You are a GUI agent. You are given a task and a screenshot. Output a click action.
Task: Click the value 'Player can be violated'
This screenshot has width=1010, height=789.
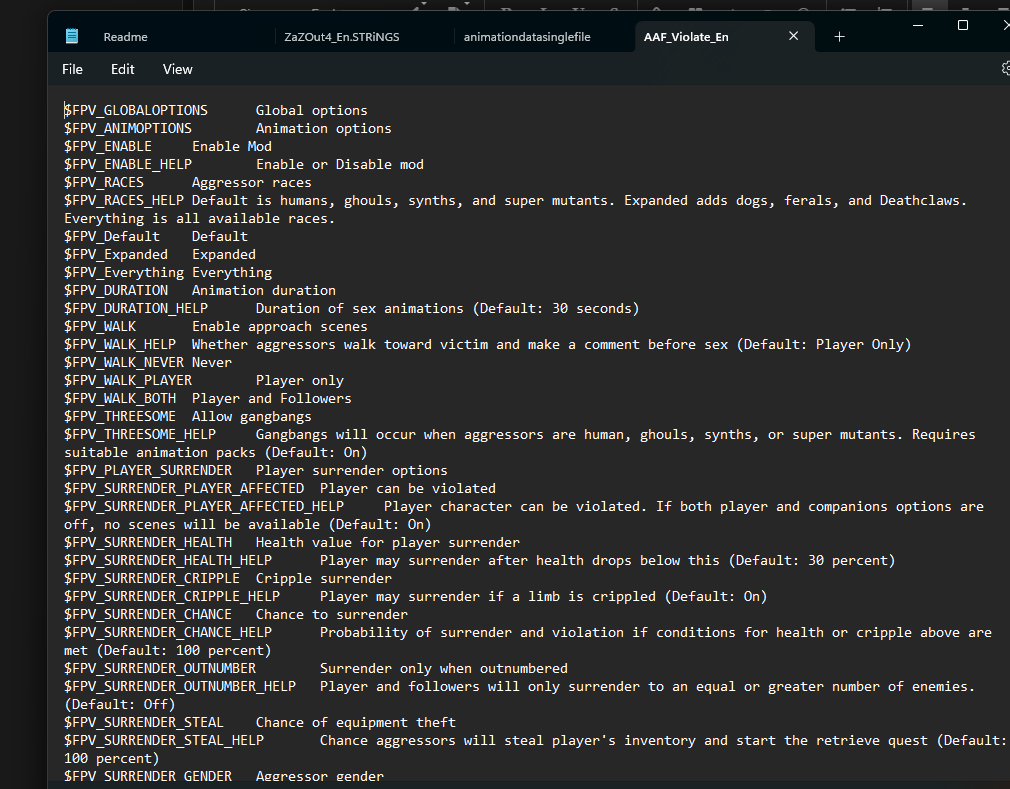[x=408, y=489]
